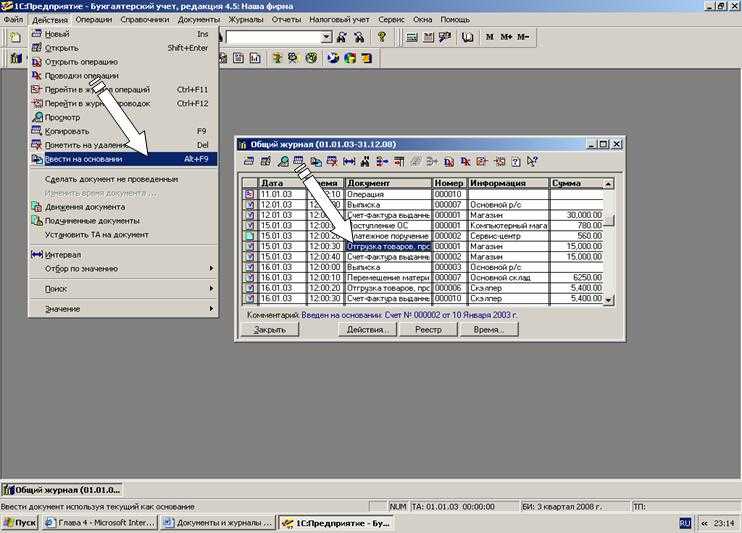
Task: Open the search combo box dropdown arrow
Action: coord(327,37)
